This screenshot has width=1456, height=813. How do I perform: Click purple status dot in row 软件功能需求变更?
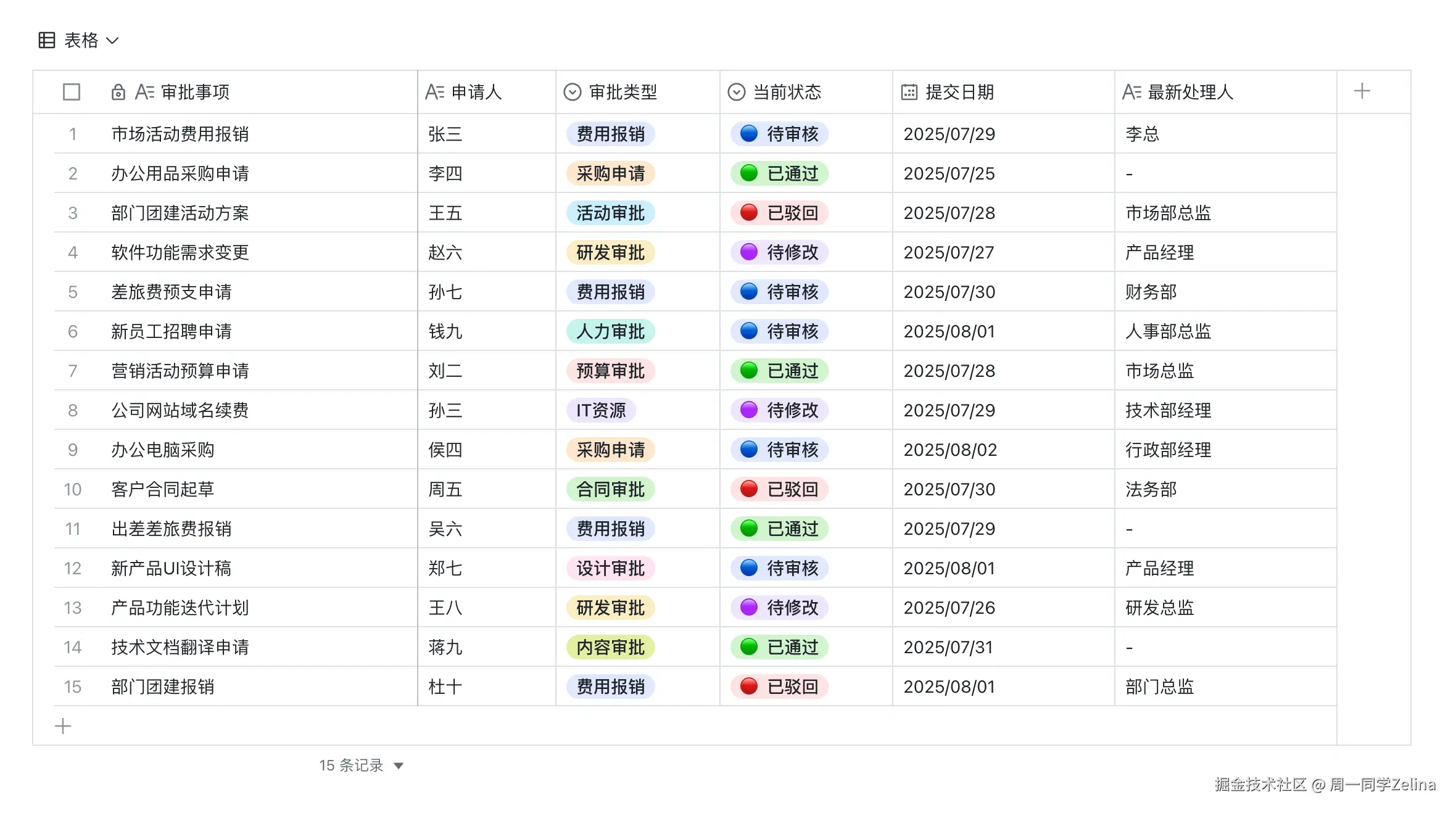click(749, 252)
